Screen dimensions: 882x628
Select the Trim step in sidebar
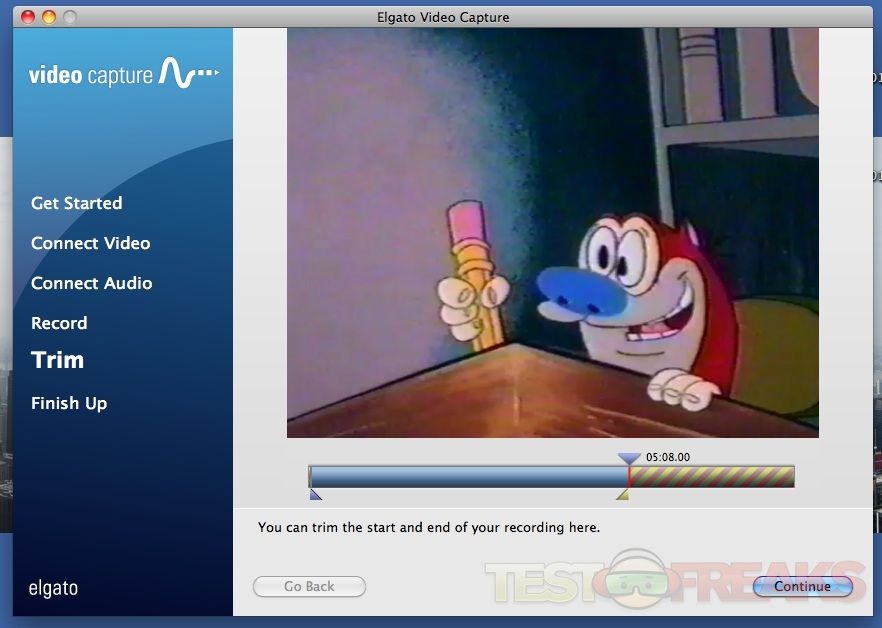pyautogui.click(x=57, y=360)
